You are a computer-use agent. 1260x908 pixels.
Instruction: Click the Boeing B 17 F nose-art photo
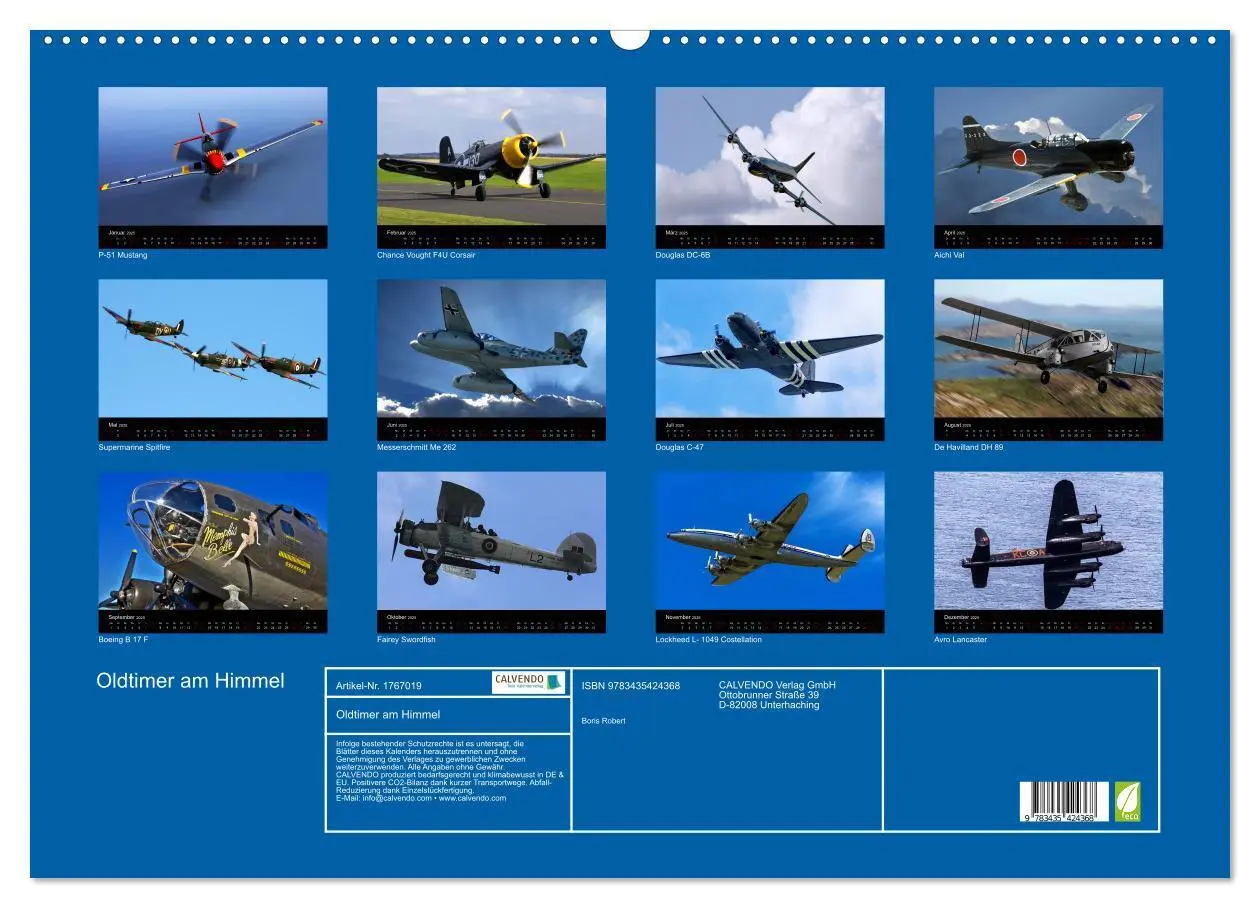(213, 541)
